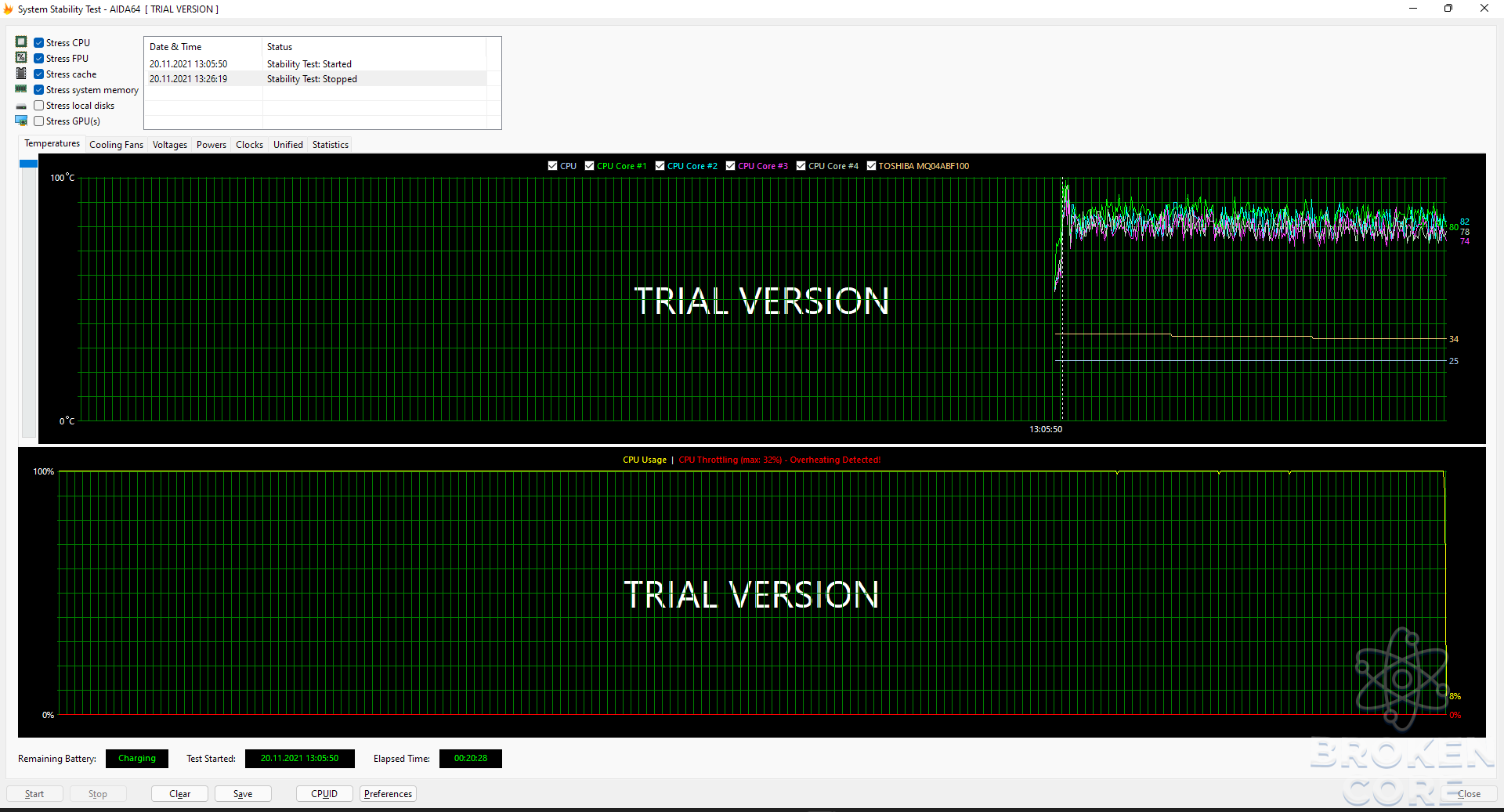Uncheck the Stress CPU checkbox
Viewport: 1504px width, 812px height.
point(39,43)
